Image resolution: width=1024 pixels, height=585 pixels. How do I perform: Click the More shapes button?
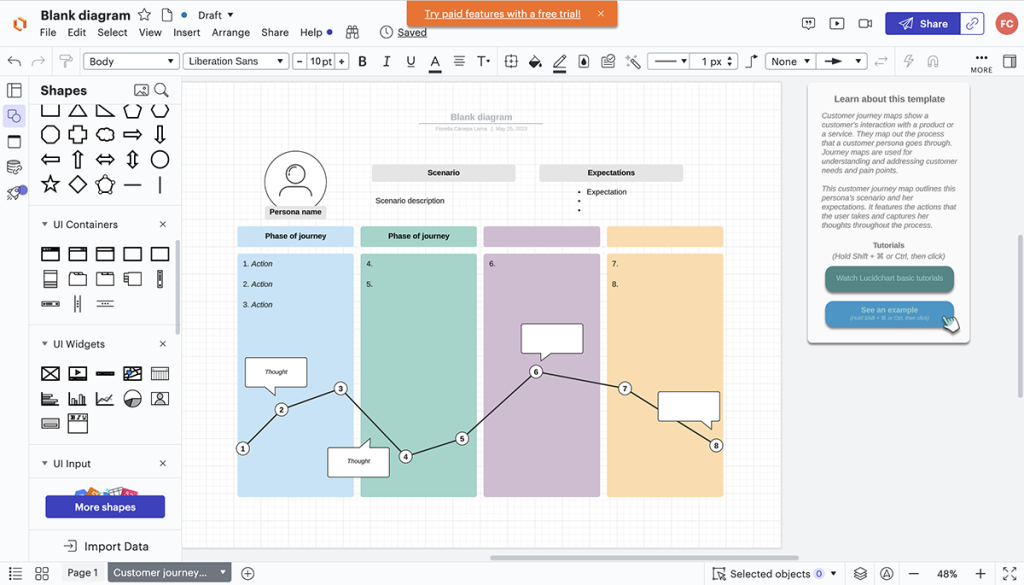point(104,507)
